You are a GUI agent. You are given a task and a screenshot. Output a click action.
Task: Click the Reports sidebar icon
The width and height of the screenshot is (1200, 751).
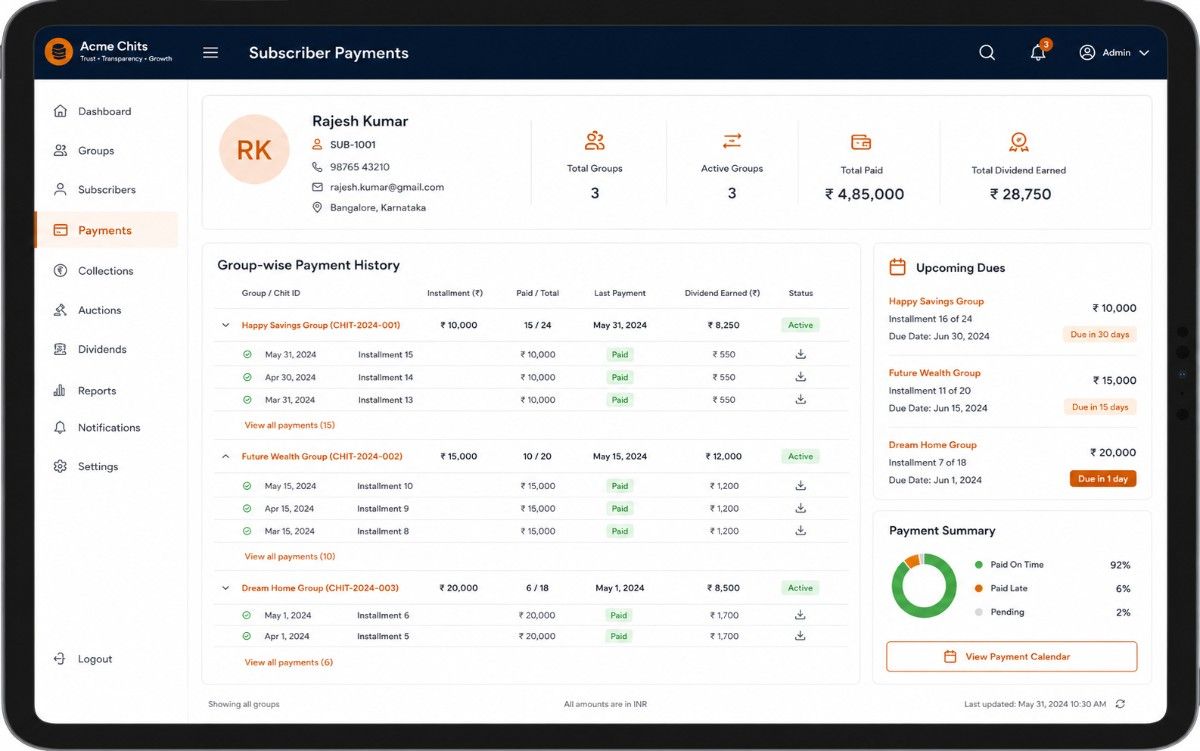(x=60, y=391)
